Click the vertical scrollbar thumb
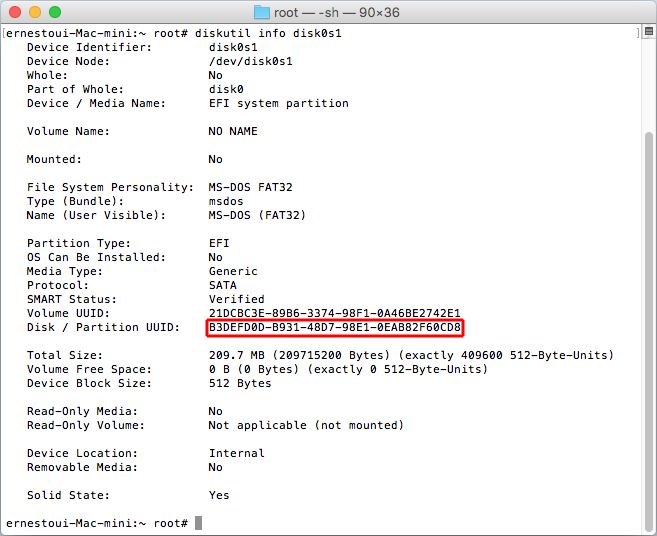This screenshot has width=657, height=536. 649,331
